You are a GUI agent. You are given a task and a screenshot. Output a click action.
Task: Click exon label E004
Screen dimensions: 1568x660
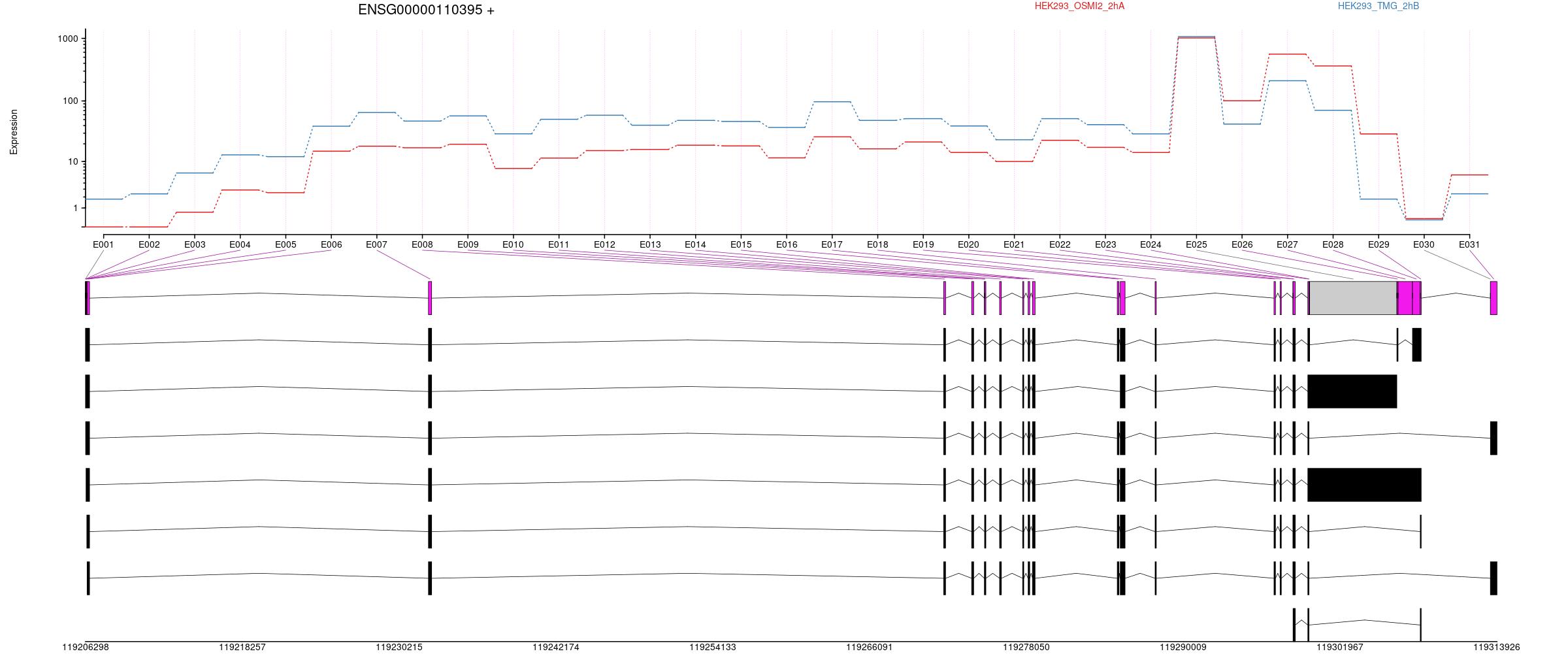click(x=240, y=245)
